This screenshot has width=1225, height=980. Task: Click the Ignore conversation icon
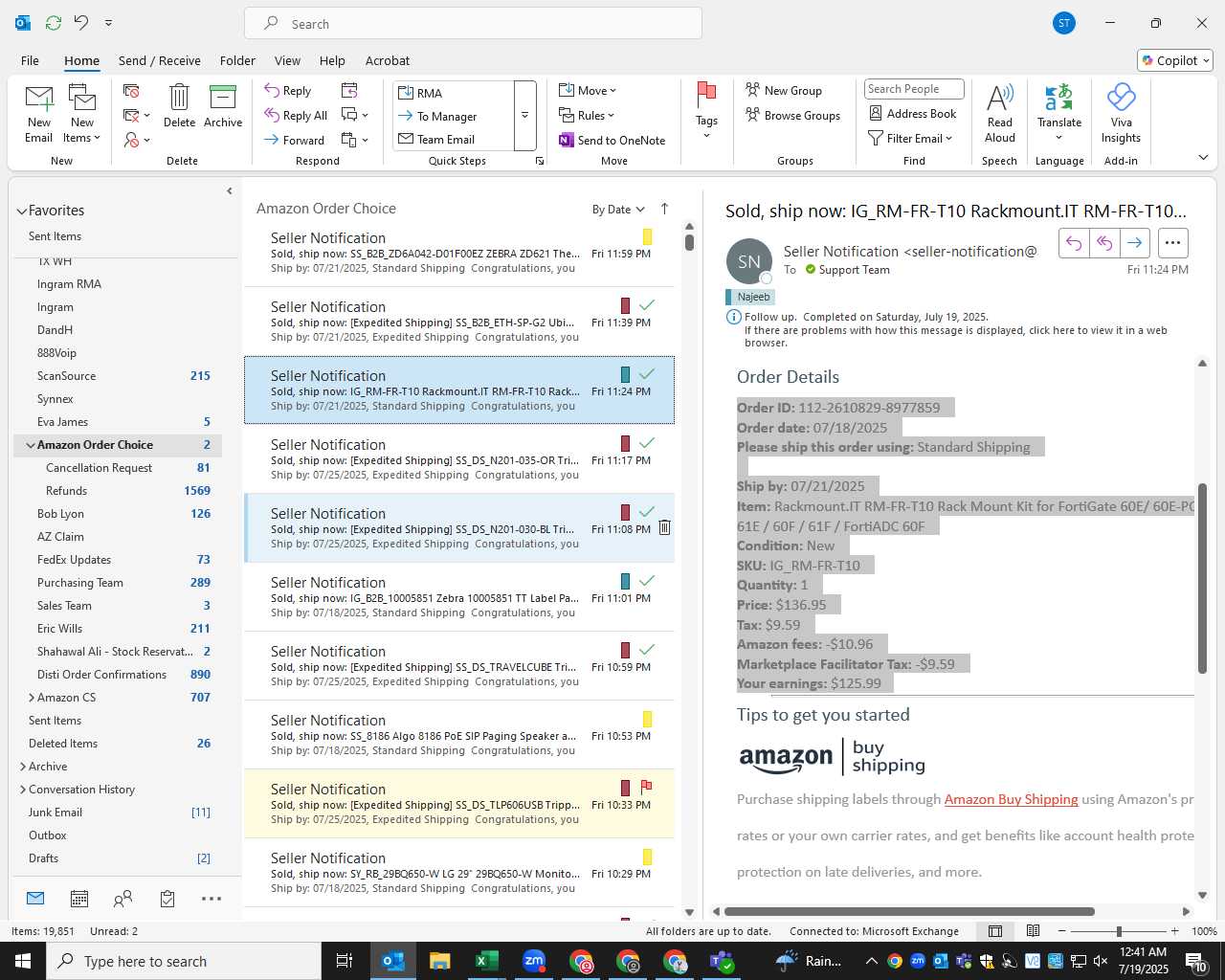coord(131,91)
